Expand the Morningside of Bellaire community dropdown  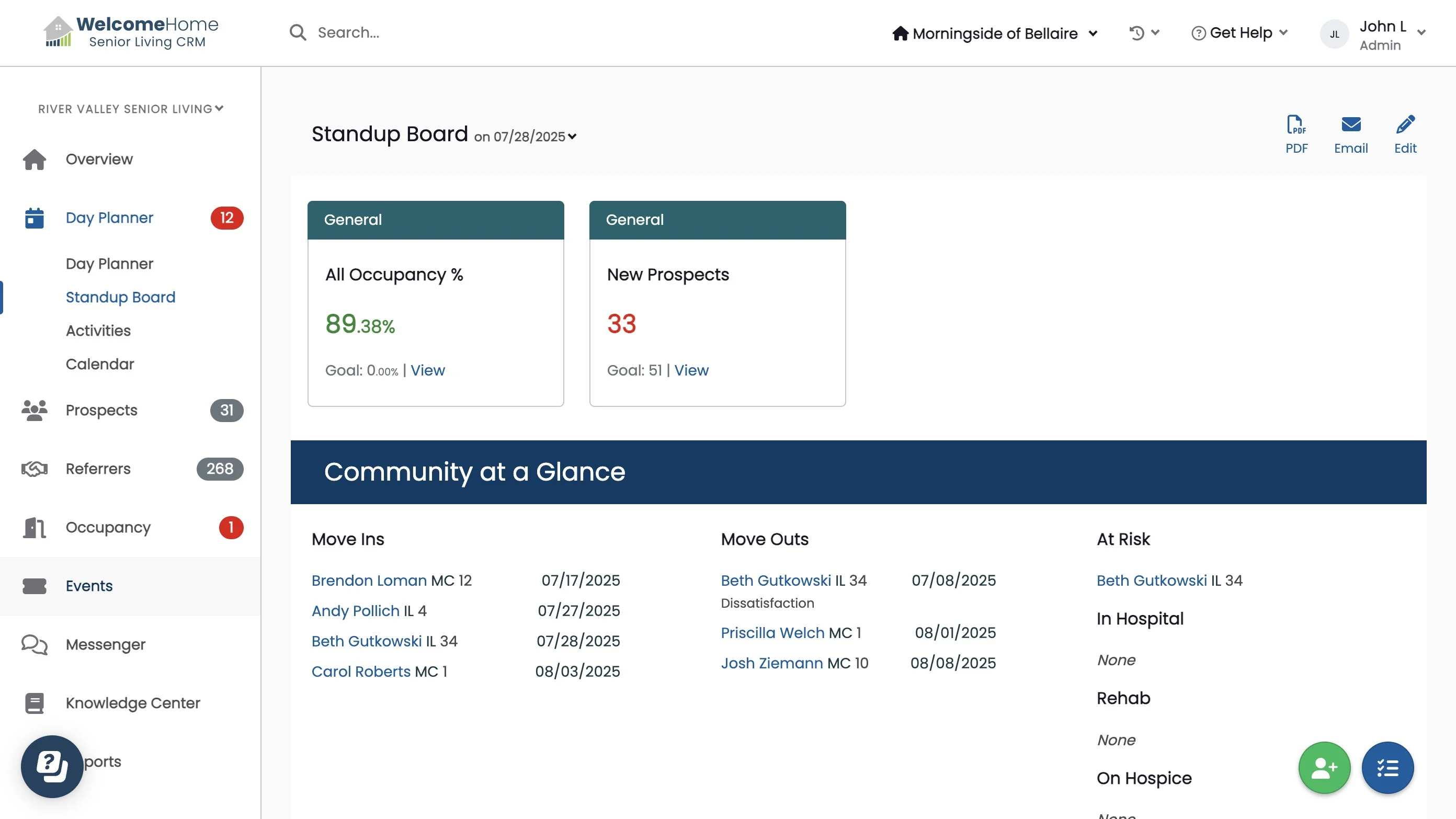tap(995, 33)
